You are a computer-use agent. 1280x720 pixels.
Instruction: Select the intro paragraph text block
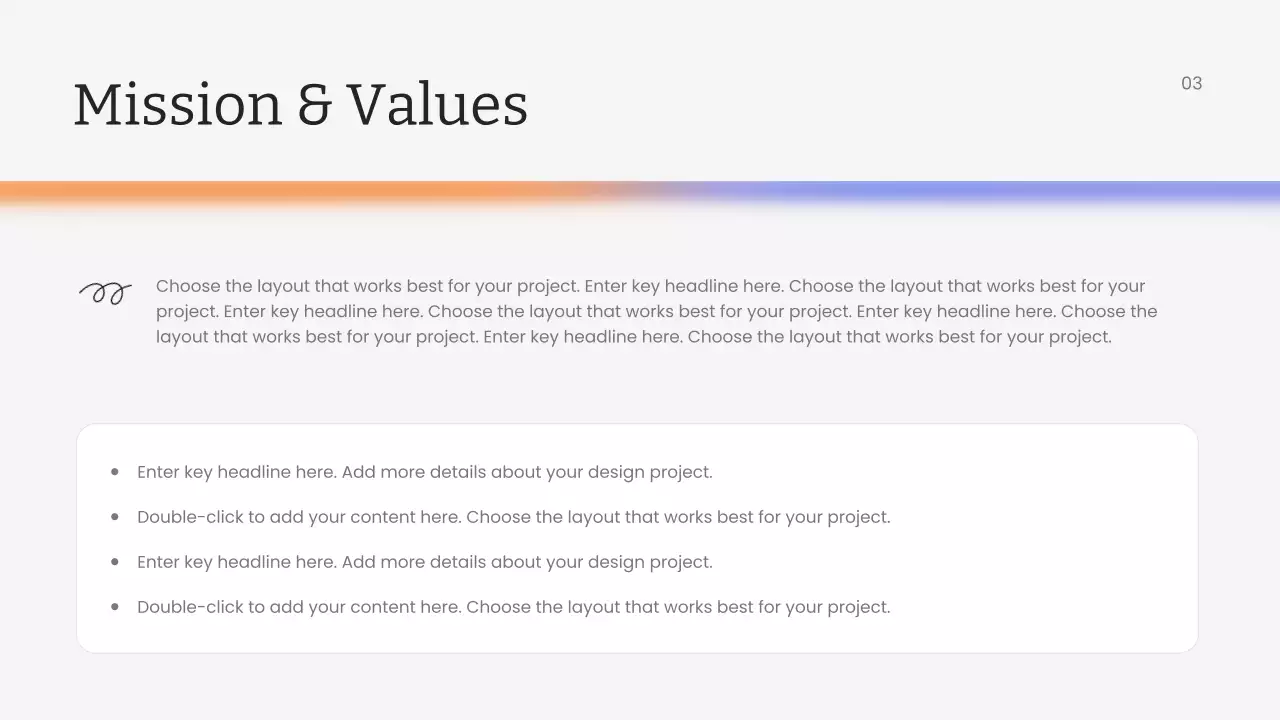tap(656, 311)
